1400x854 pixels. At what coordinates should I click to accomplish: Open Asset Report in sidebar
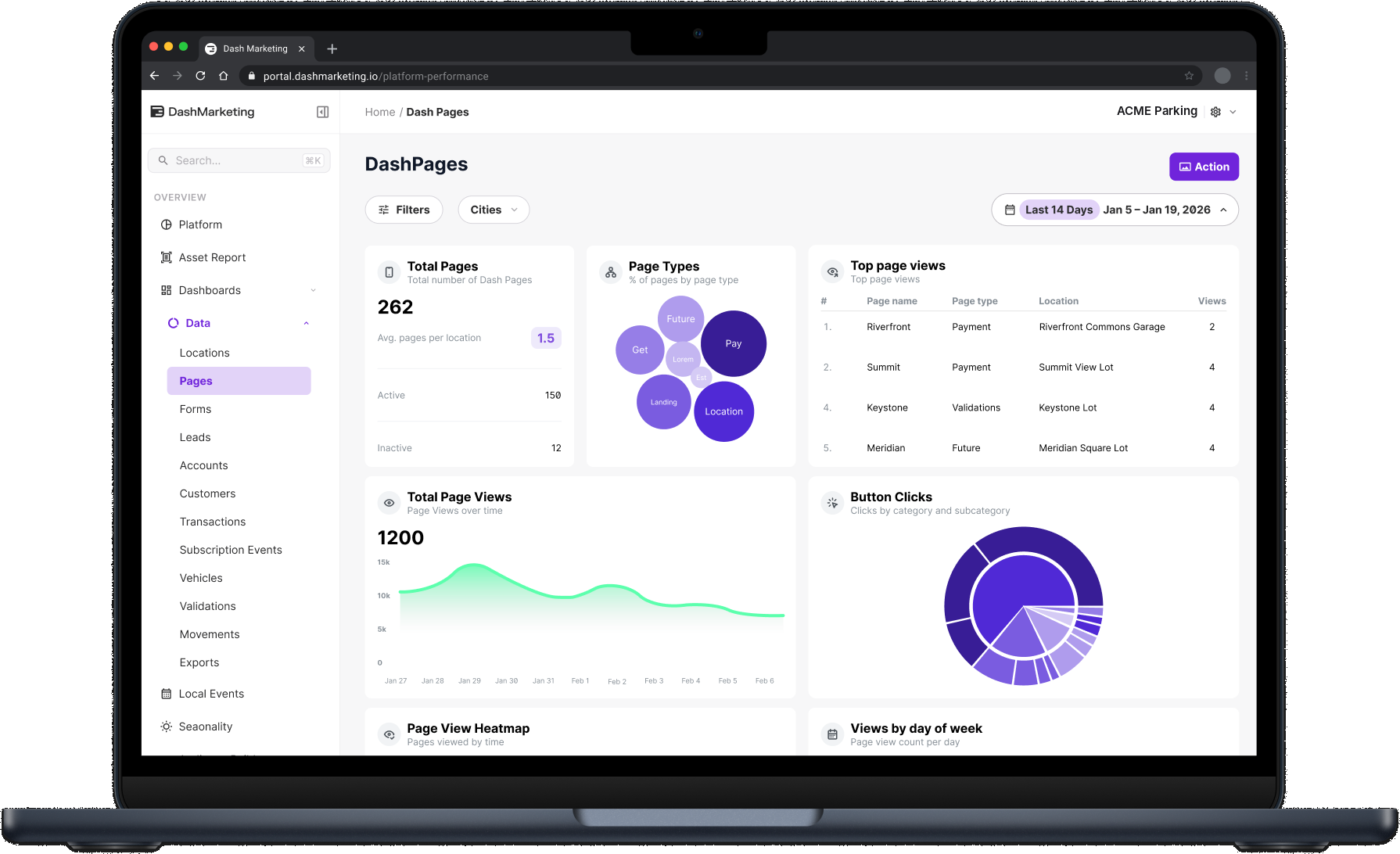pos(212,257)
